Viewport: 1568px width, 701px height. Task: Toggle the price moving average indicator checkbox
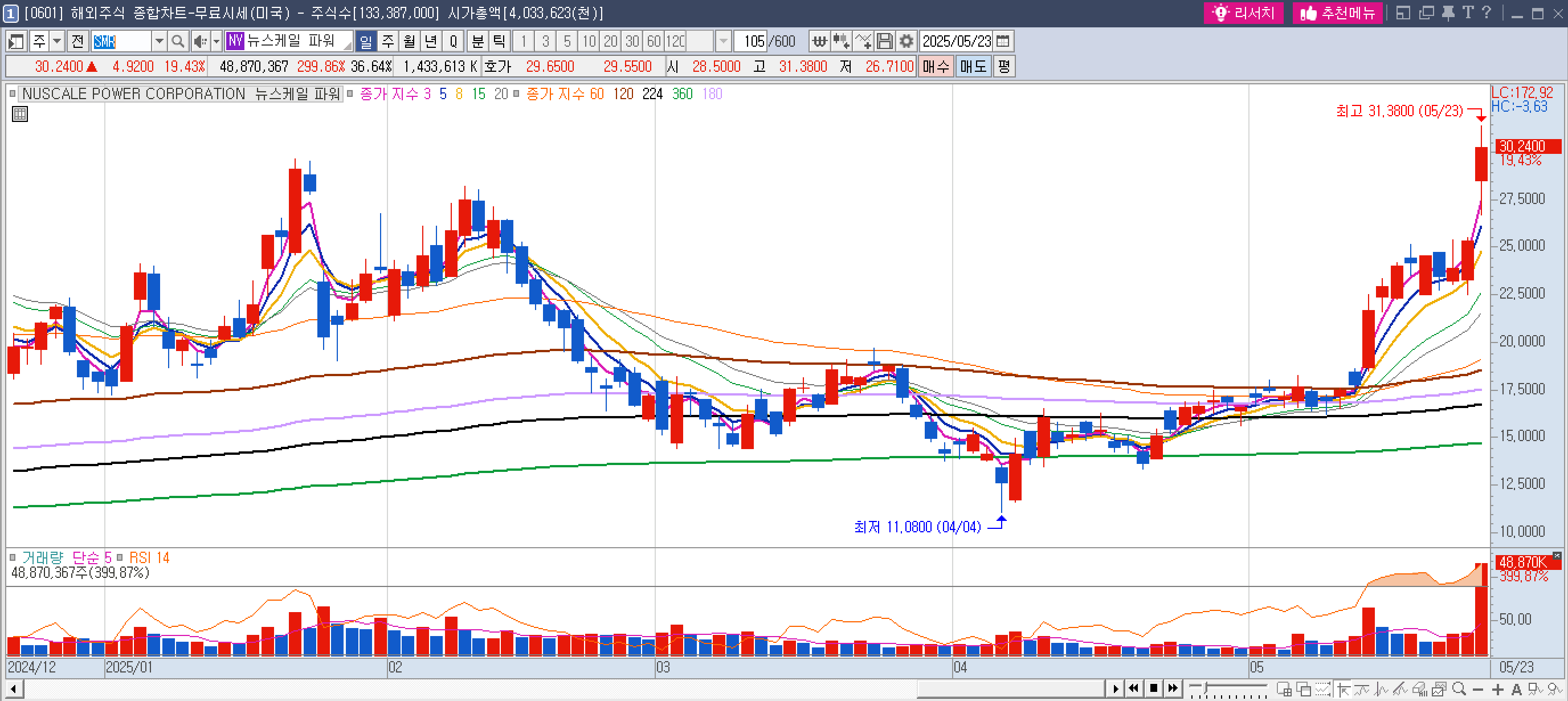(350, 94)
